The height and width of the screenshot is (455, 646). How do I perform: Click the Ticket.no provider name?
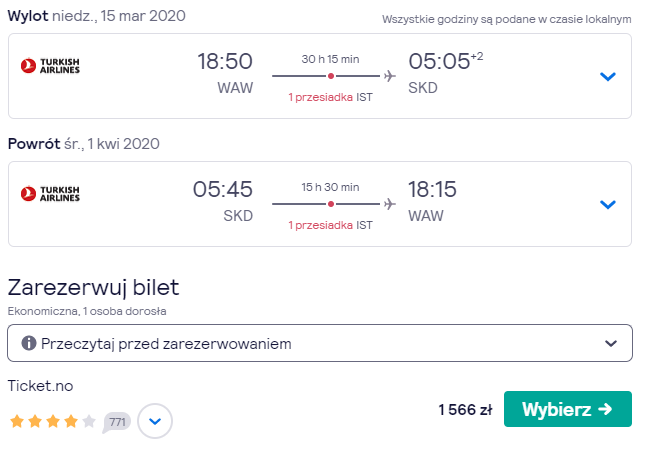click(40, 386)
